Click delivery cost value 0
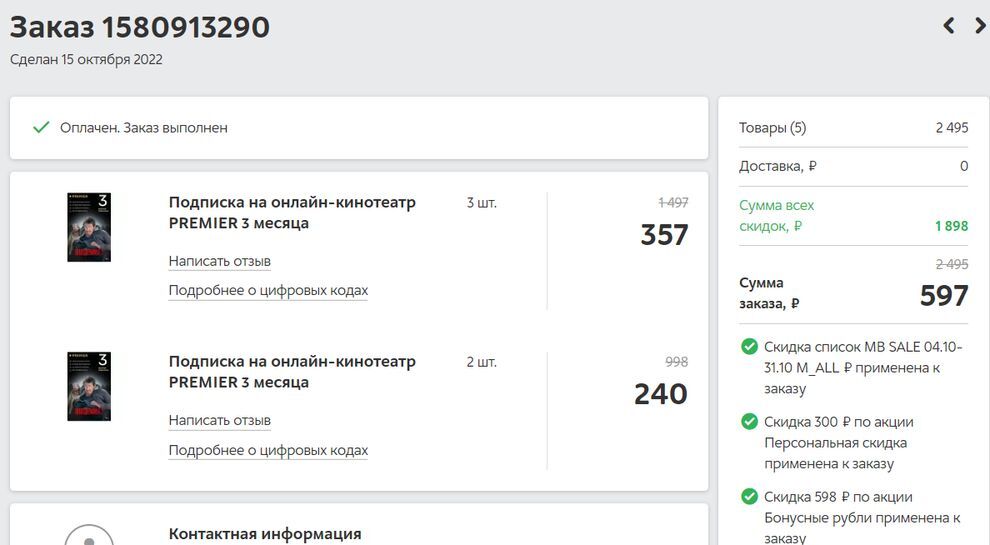Screen dimensions: 990x545 (x=964, y=166)
